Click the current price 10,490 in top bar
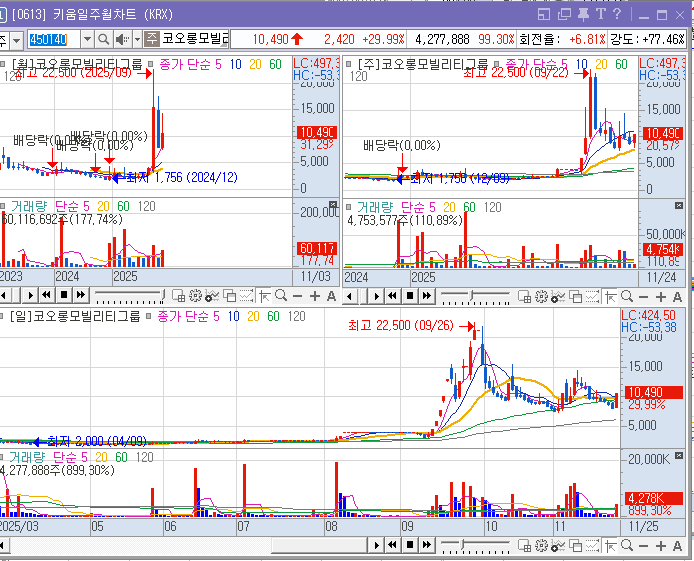The width and height of the screenshot is (694, 561). click(270, 39)
